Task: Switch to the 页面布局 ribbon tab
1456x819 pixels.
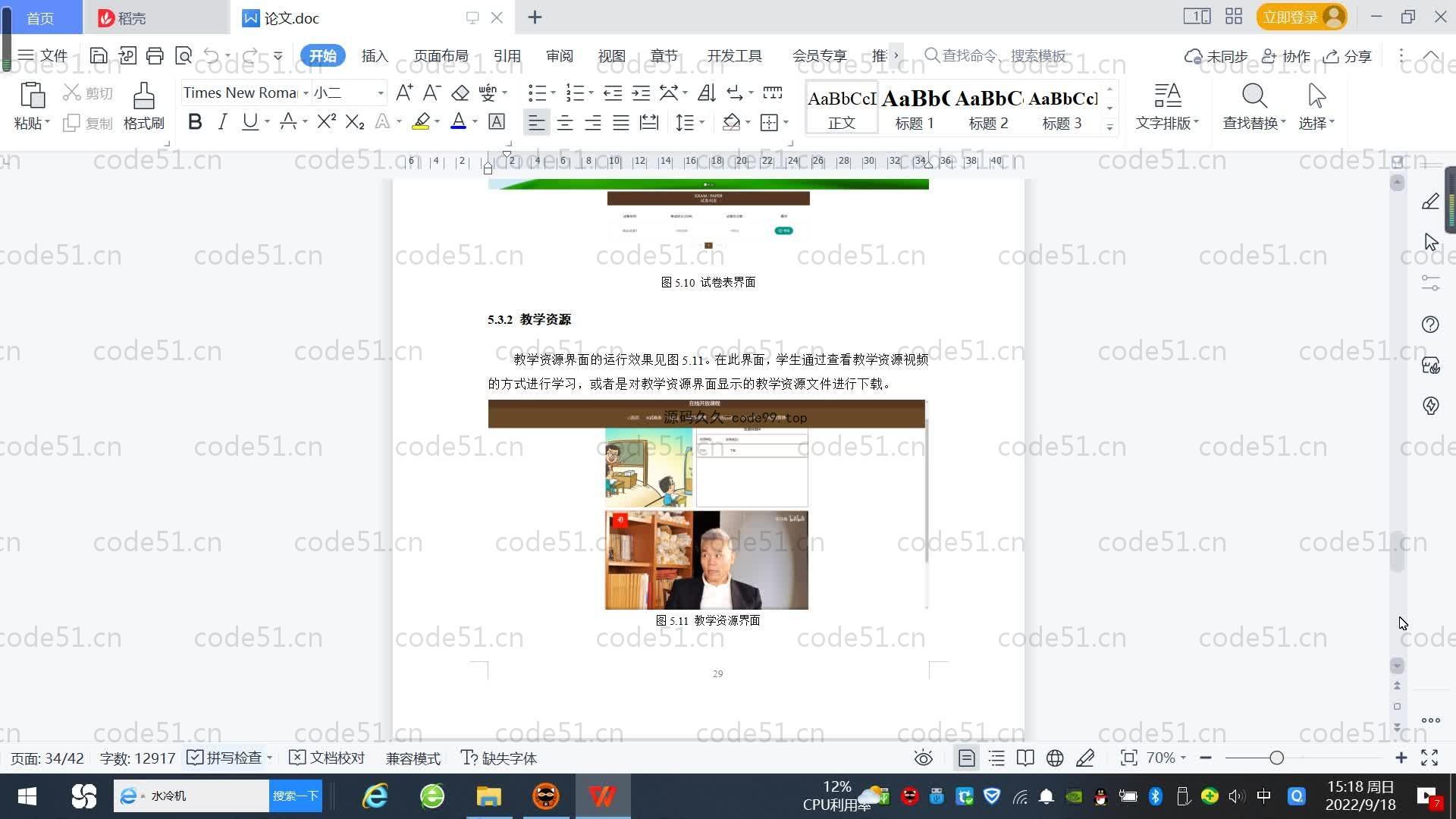Action: [441, 56]
